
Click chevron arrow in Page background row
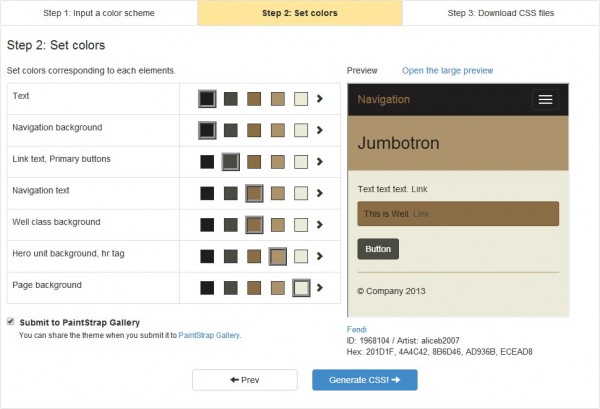pyautogui.click(x=320, y=288)
